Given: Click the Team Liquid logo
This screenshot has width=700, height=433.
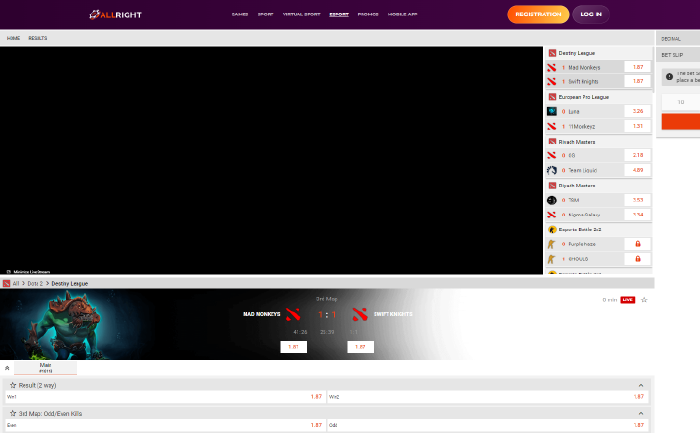Looking at the screenshot, I should point(552,170).
